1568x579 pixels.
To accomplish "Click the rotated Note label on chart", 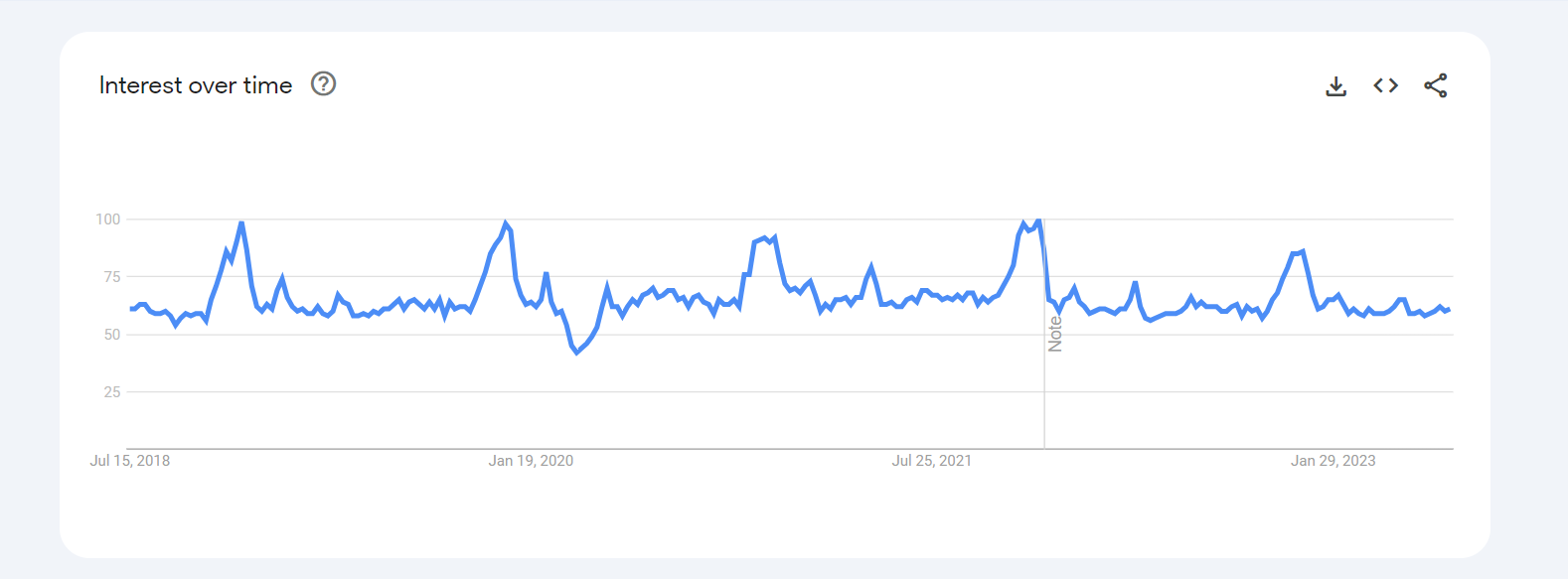I will (1055, 334).
